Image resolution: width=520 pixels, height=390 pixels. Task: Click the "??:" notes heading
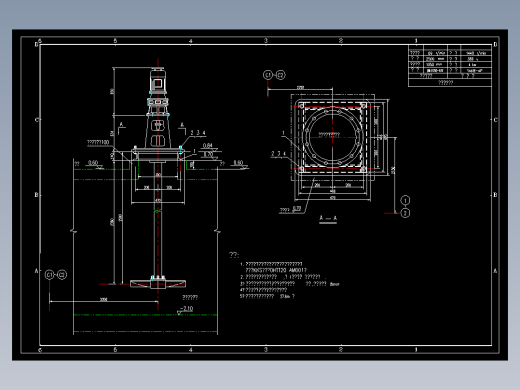point(234,255)
